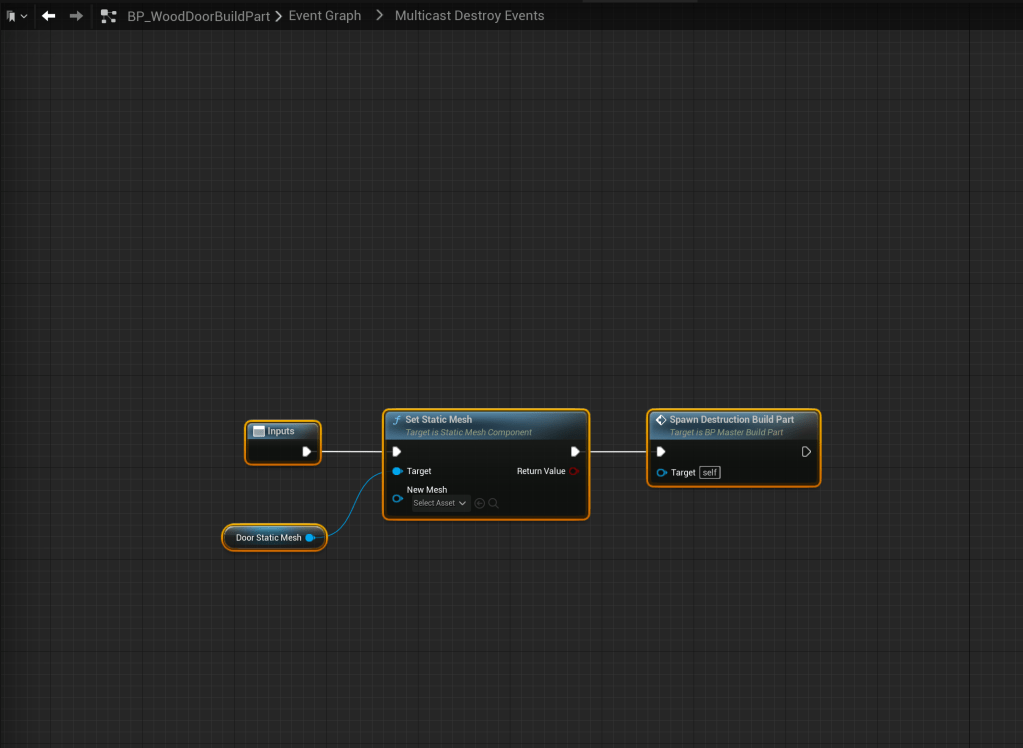The image size is (1023, 748).
Task: Click the Set Static Mesh output execution pin
Action: [575, 452]
